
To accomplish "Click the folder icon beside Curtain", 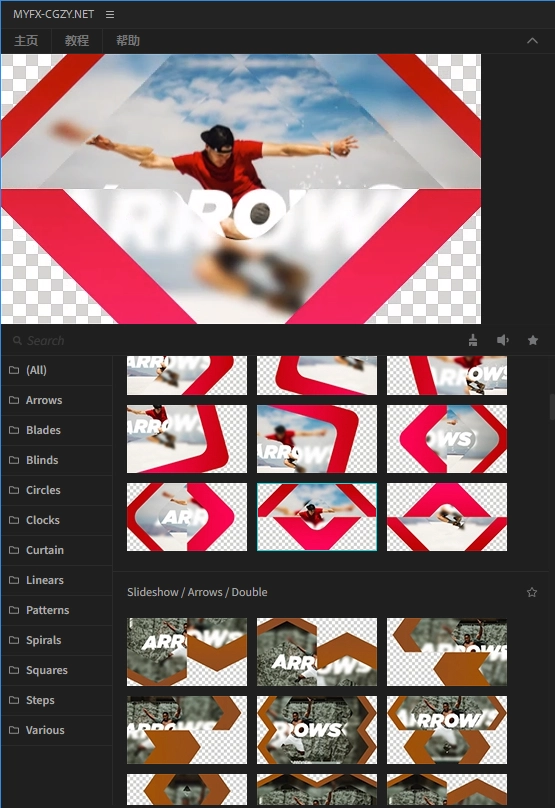I will coord(14,550).
